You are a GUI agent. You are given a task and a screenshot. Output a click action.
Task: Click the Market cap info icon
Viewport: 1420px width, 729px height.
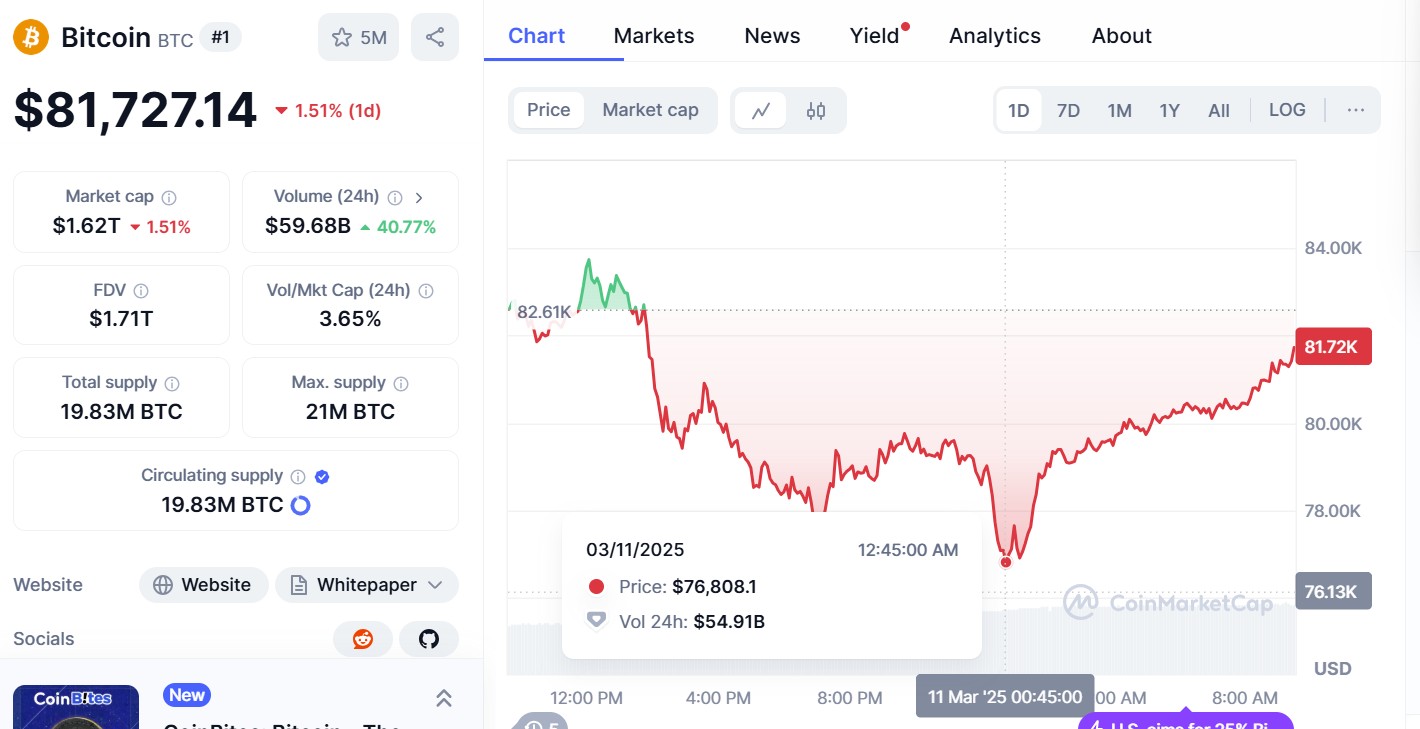tap(169, 197)
